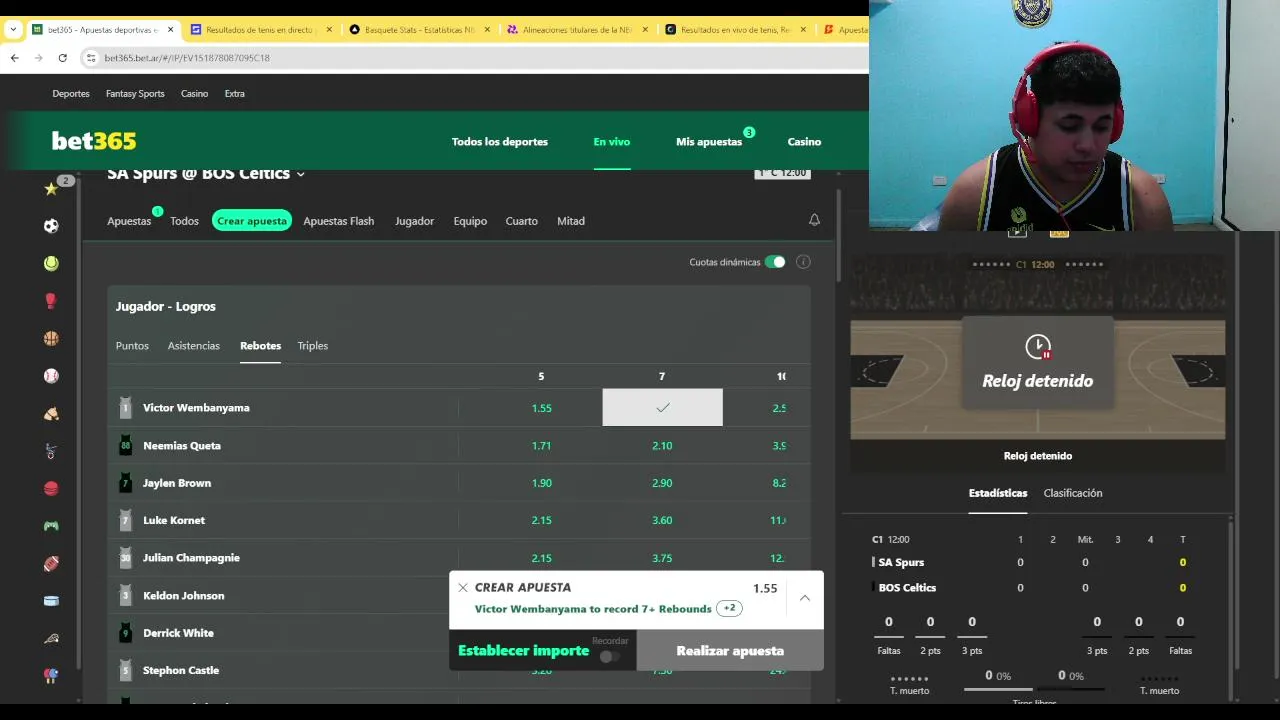Click Realizar apuesta button

730,651
